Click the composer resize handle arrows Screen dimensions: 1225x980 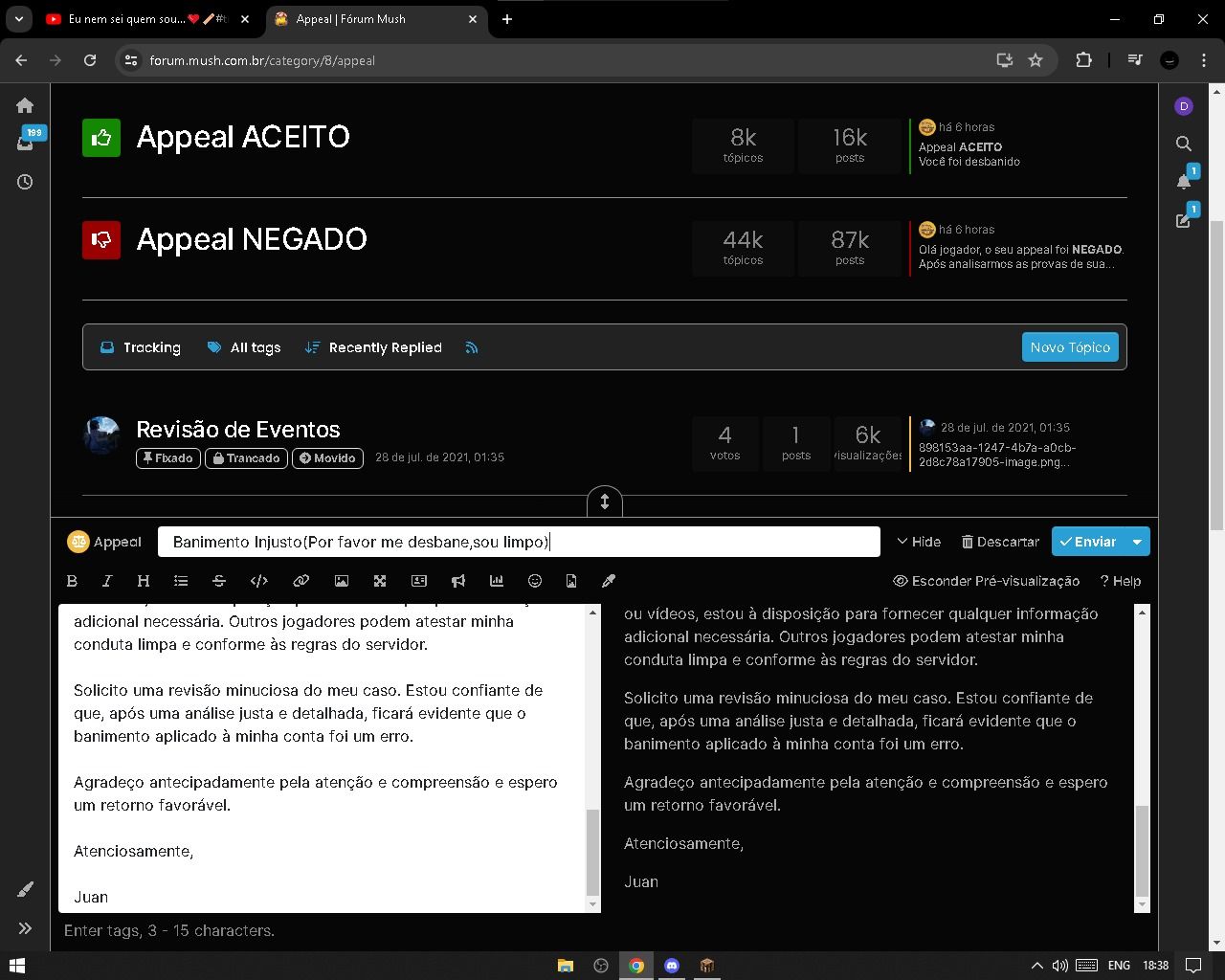pos(604,501)
